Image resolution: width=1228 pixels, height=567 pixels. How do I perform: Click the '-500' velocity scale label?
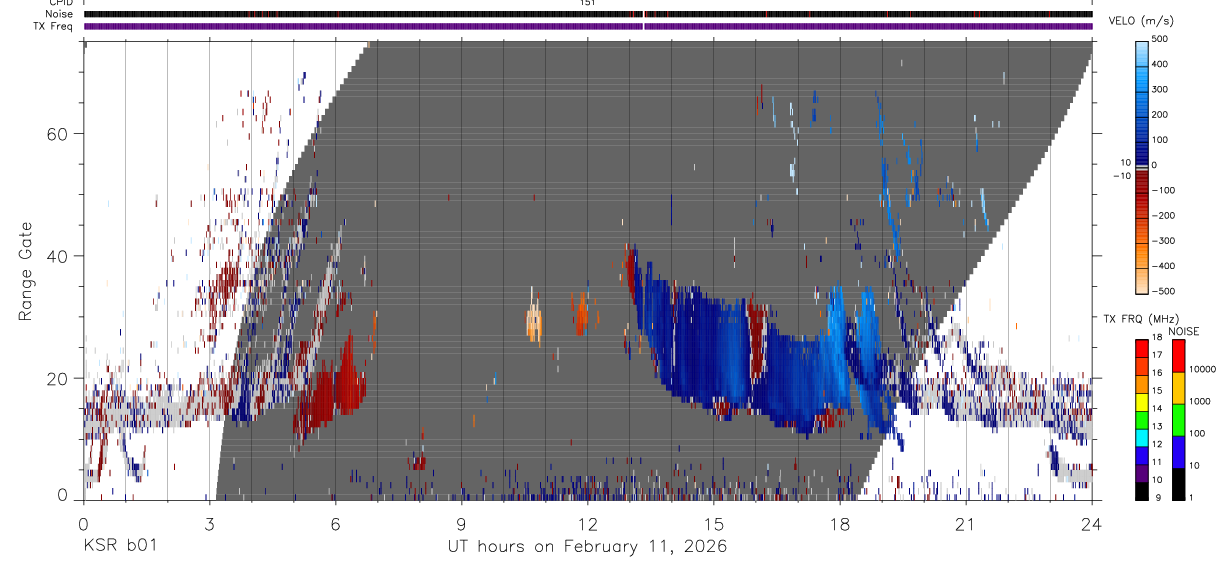pyautogui.click(x=1163, y=291)
